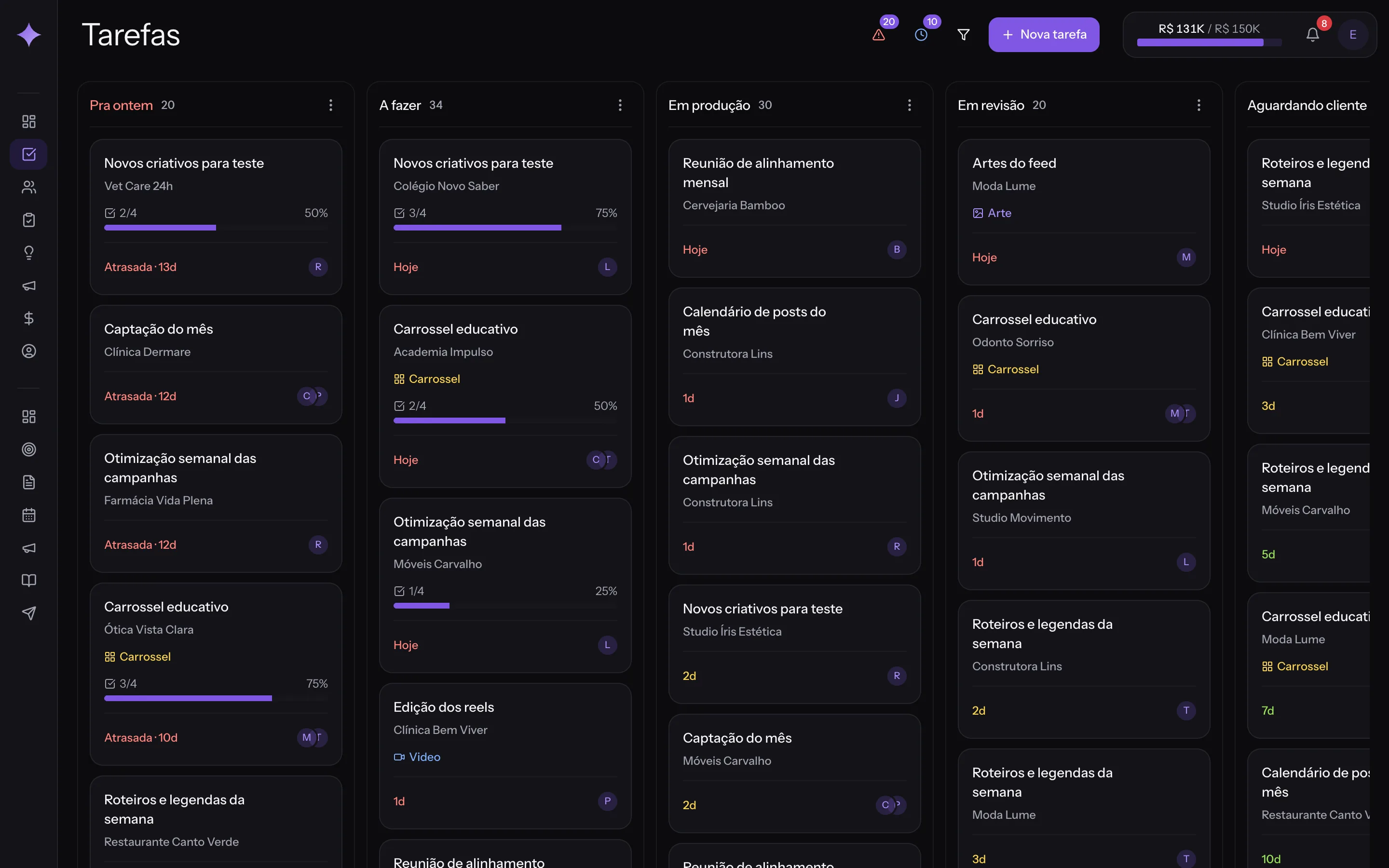
Task: Select the tasks checkbox icon in sidebar
Action: (x=29, y=154)
